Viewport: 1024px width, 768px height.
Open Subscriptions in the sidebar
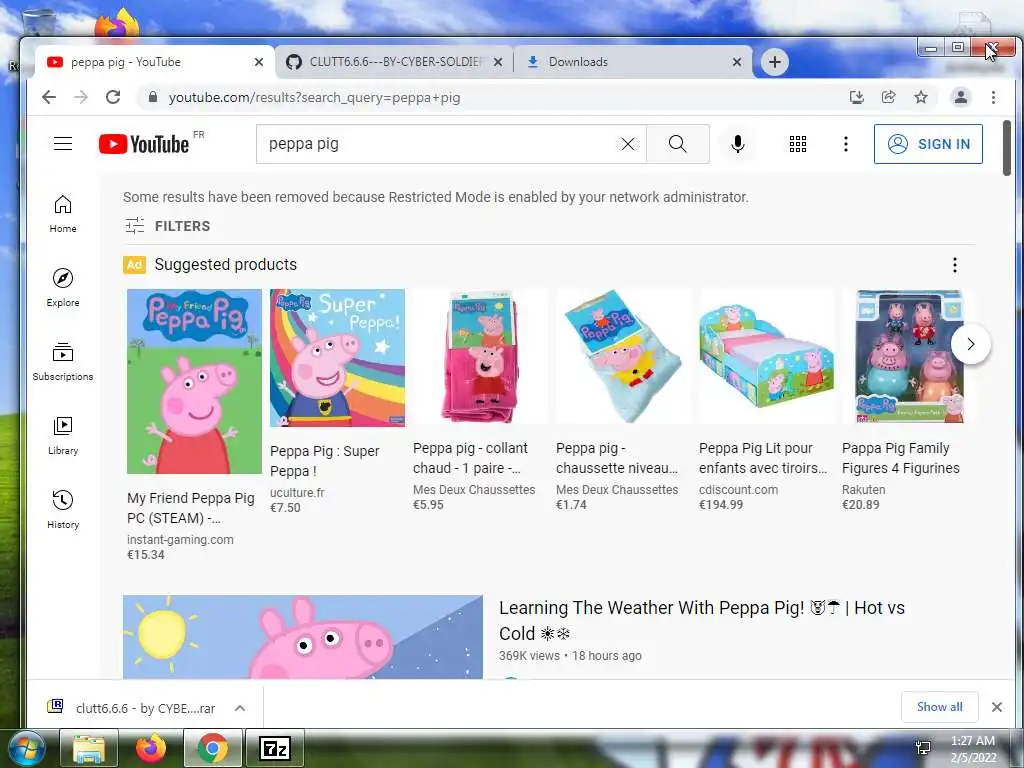point(63,361)
